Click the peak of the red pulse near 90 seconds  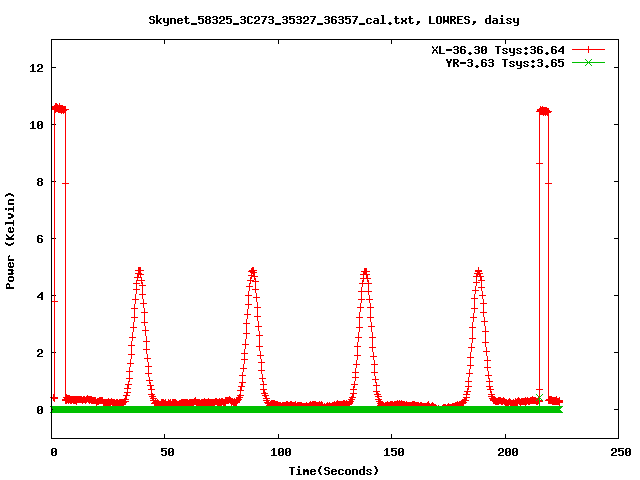tap(253, 271)
